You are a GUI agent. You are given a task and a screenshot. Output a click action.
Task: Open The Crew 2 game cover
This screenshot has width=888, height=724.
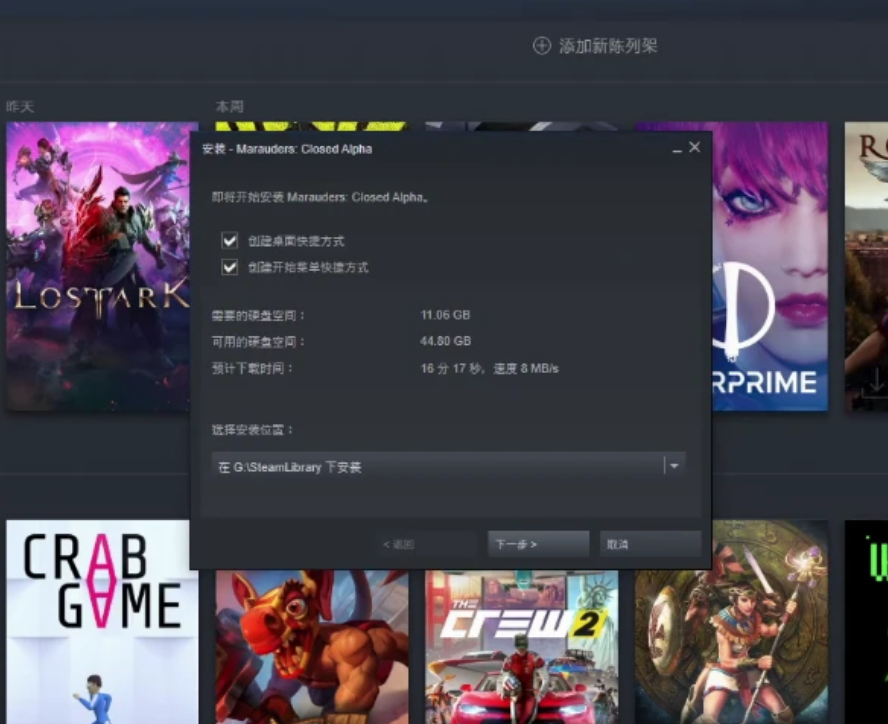coord(522,647)
